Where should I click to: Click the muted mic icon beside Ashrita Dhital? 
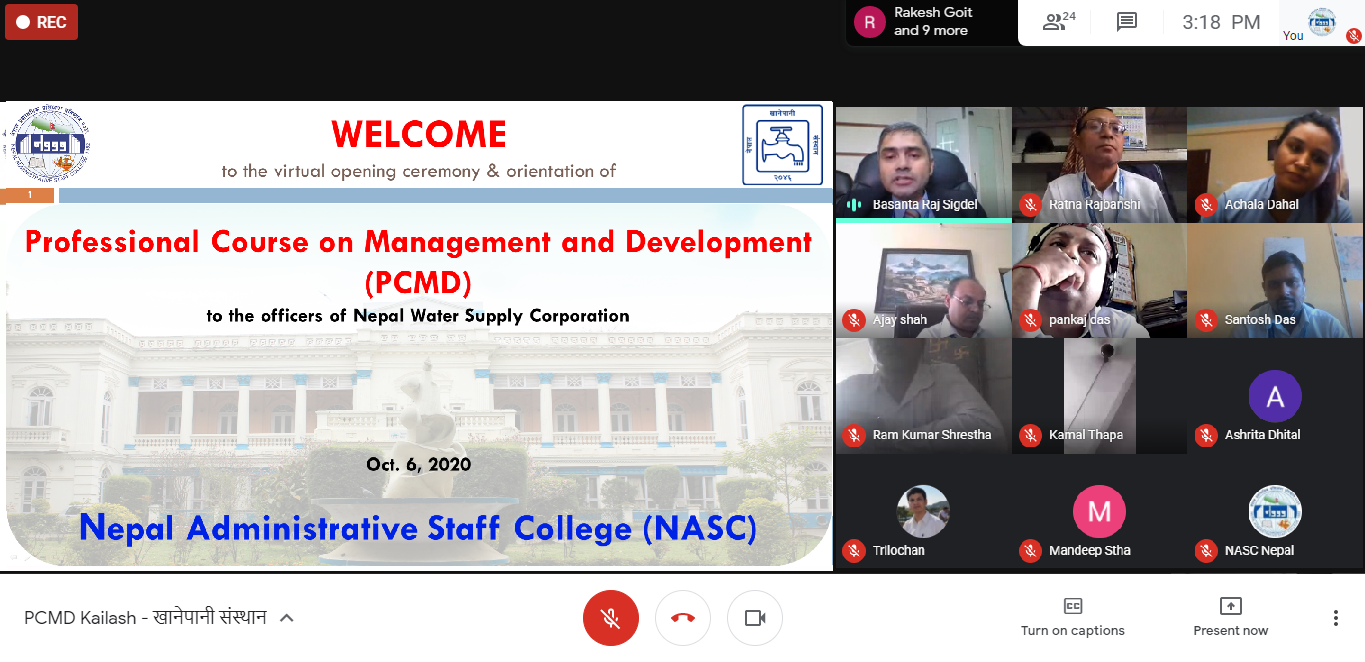click(1206, 435)
